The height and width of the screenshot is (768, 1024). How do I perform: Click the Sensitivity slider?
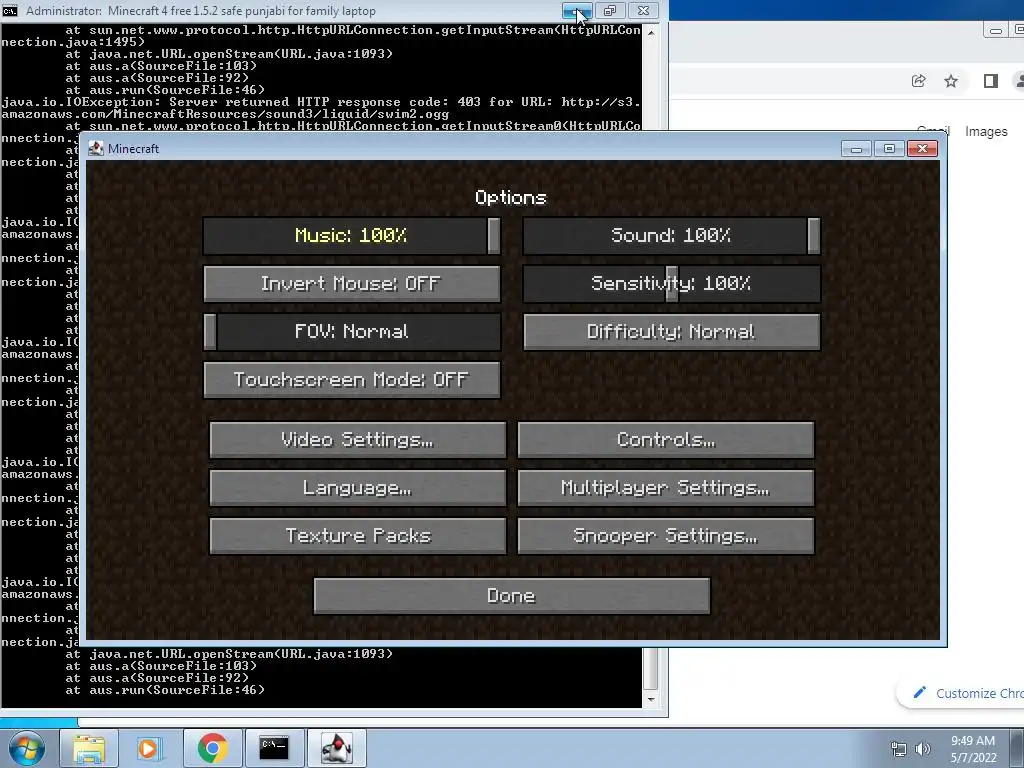[671, 284]
